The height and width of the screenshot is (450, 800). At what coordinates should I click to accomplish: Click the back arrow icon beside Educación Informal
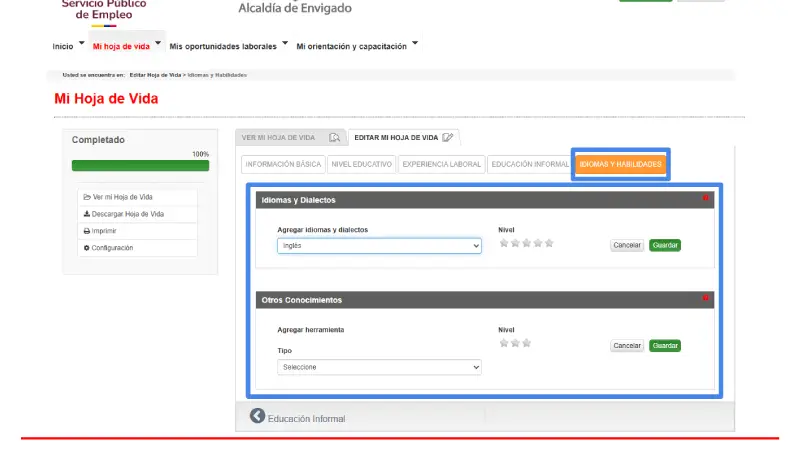coord(257,417)
